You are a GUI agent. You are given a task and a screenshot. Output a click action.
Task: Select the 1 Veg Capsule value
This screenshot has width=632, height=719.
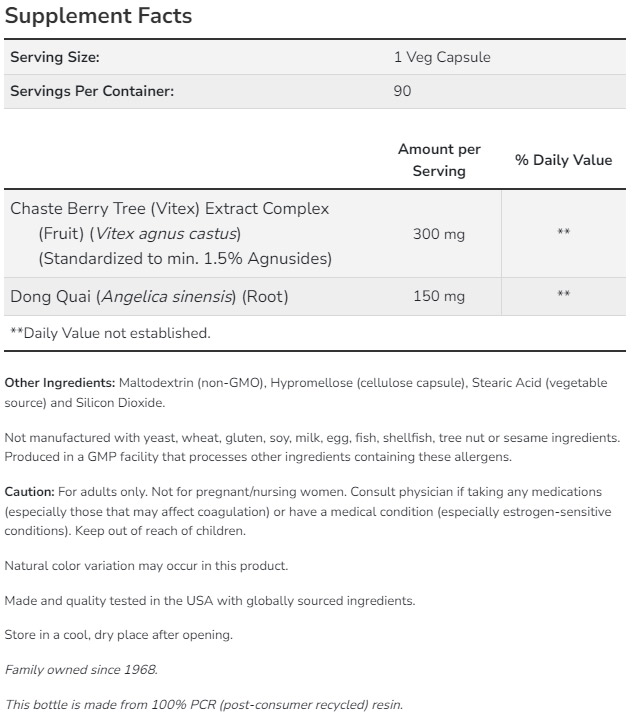(442, 58)
